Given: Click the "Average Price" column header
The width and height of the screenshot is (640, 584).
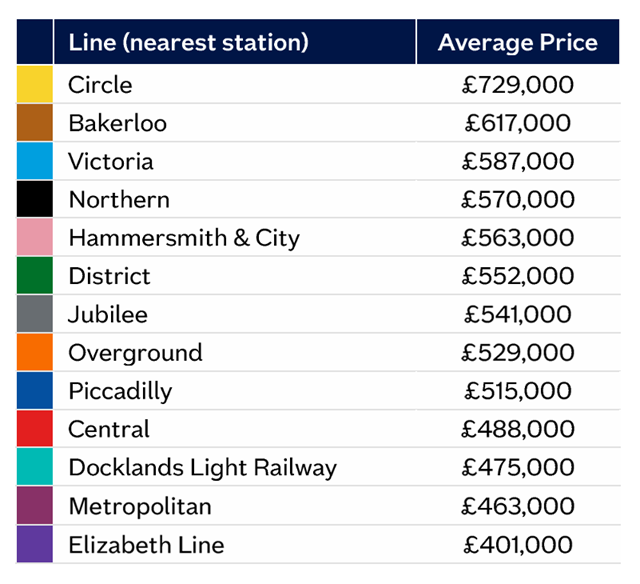Looking at the screenshot, I should click(518, 42).
